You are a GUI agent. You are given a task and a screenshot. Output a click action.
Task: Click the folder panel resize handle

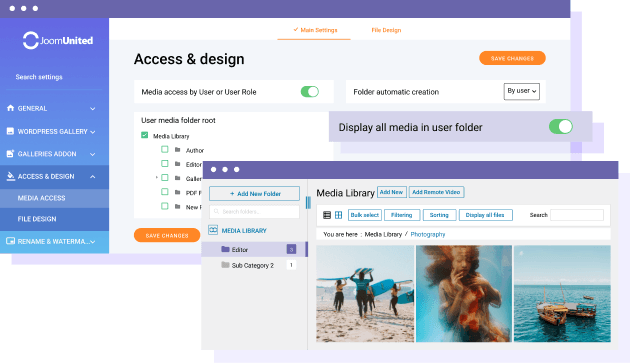[308, 202]
